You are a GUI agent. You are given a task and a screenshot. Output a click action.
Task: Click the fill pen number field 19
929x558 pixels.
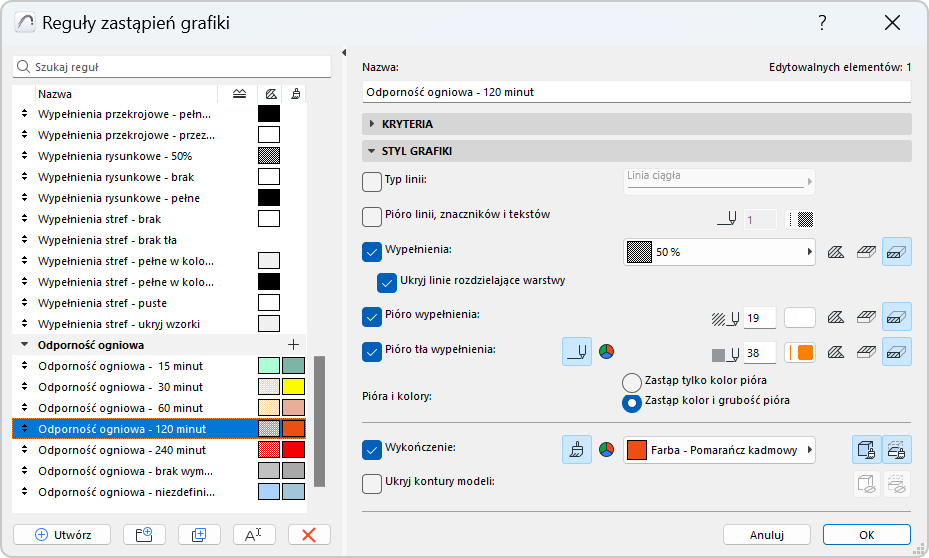coord(760,318)
